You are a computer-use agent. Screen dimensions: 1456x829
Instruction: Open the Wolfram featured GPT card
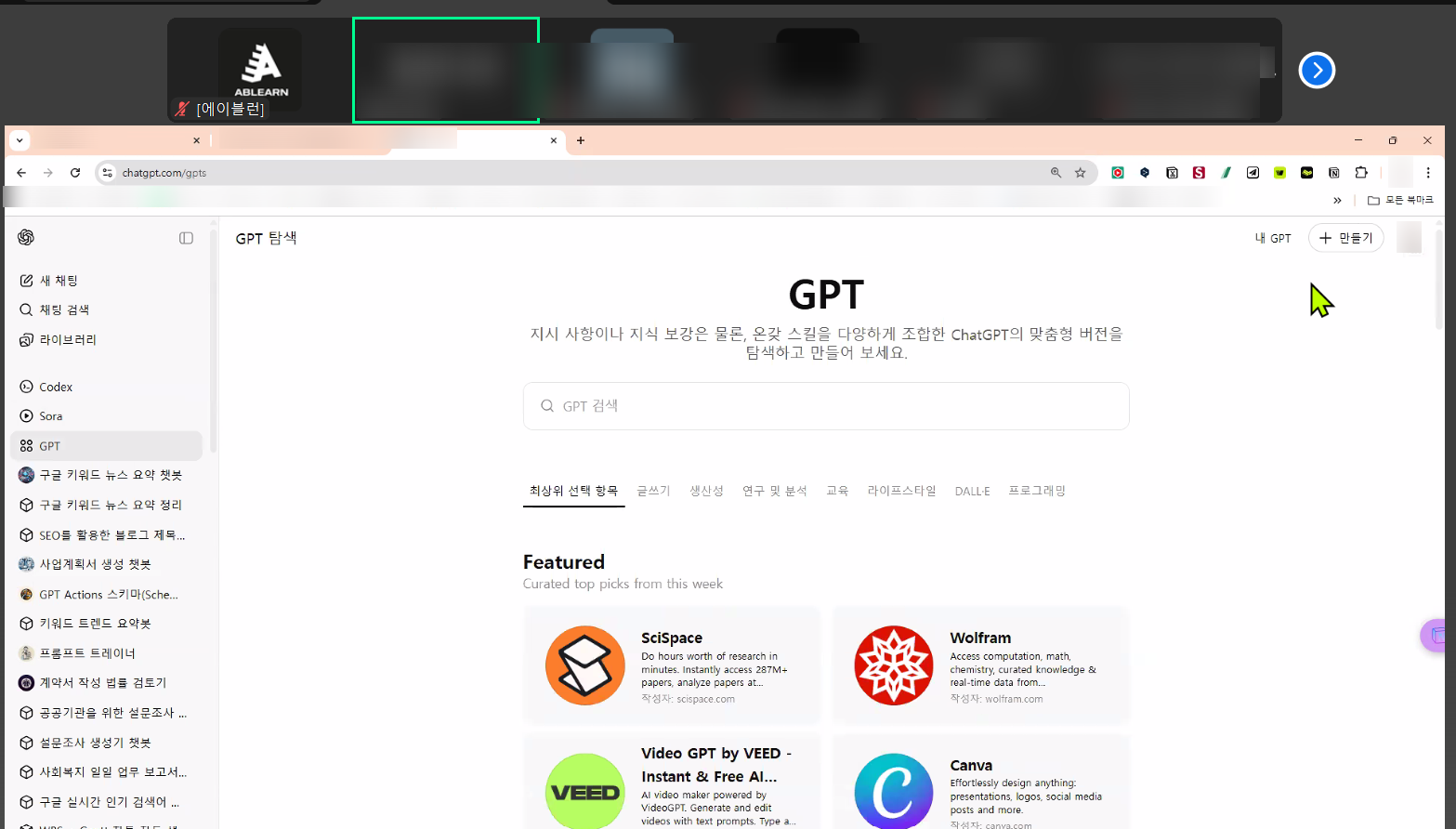tap(980, 665)
